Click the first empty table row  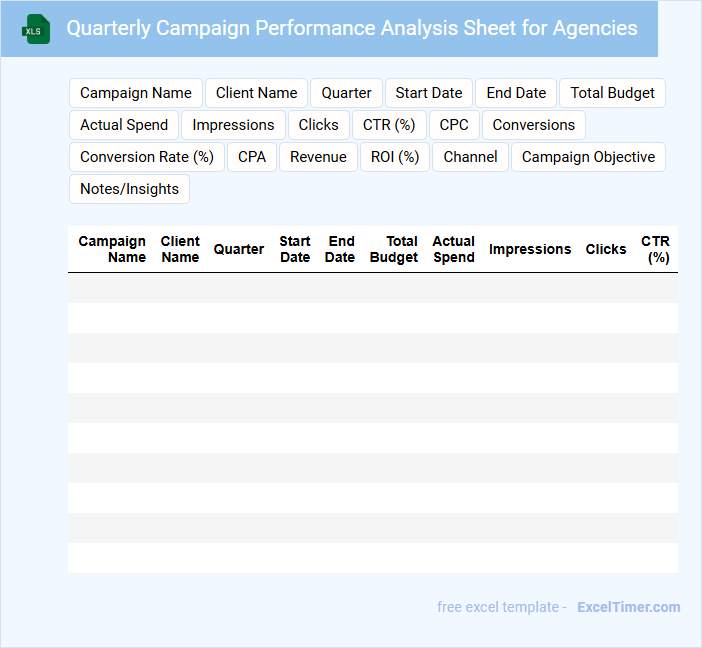(372, 288)
